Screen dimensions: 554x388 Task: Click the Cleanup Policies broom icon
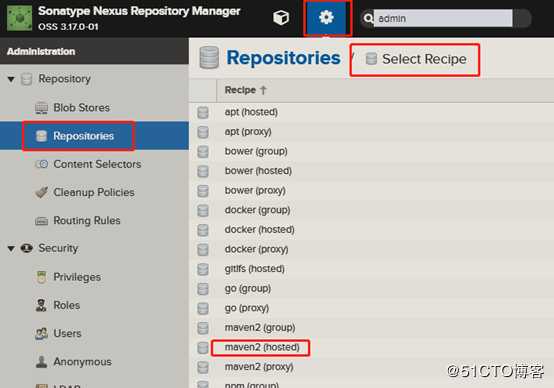tap(41, 192)
